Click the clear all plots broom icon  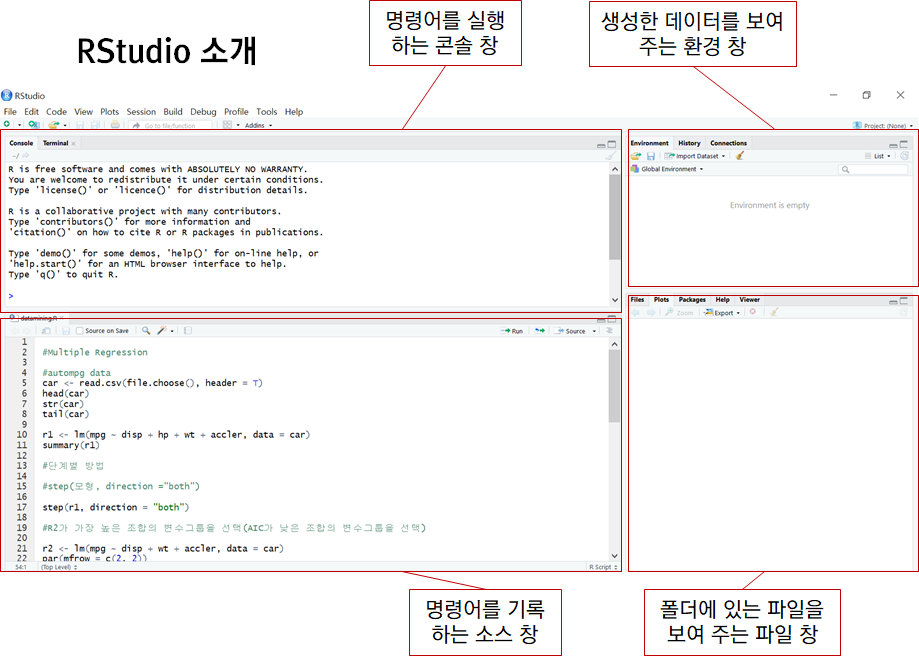(x=774, y=312)
